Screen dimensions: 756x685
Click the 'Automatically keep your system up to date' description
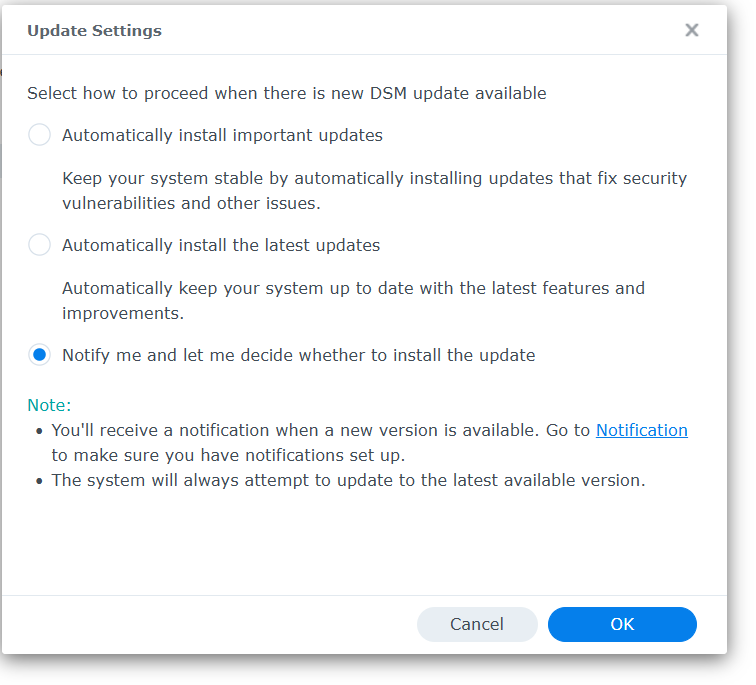[x=353, y=288]
